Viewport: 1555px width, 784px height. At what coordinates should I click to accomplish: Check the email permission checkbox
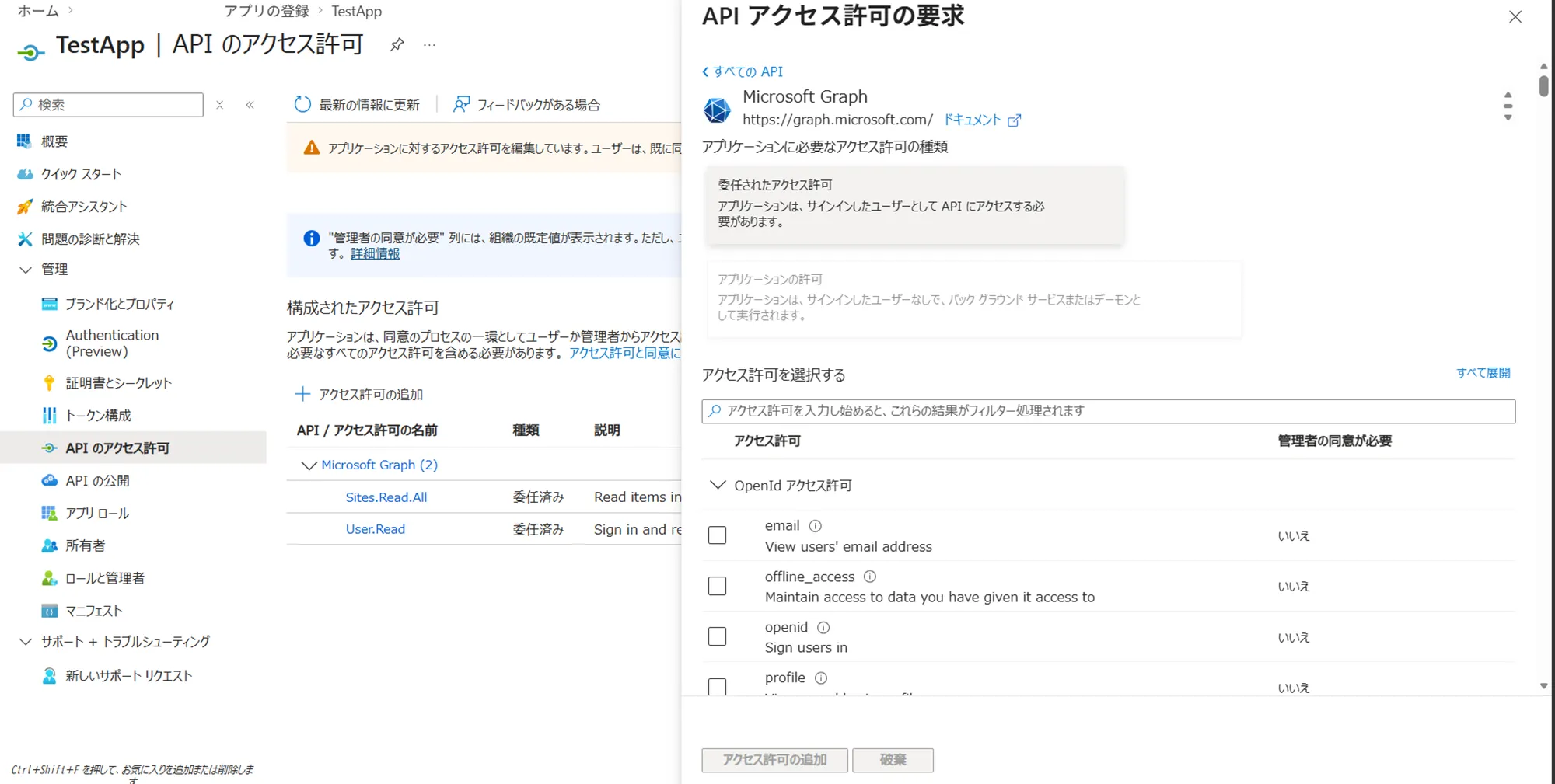[x=717, y=535]
